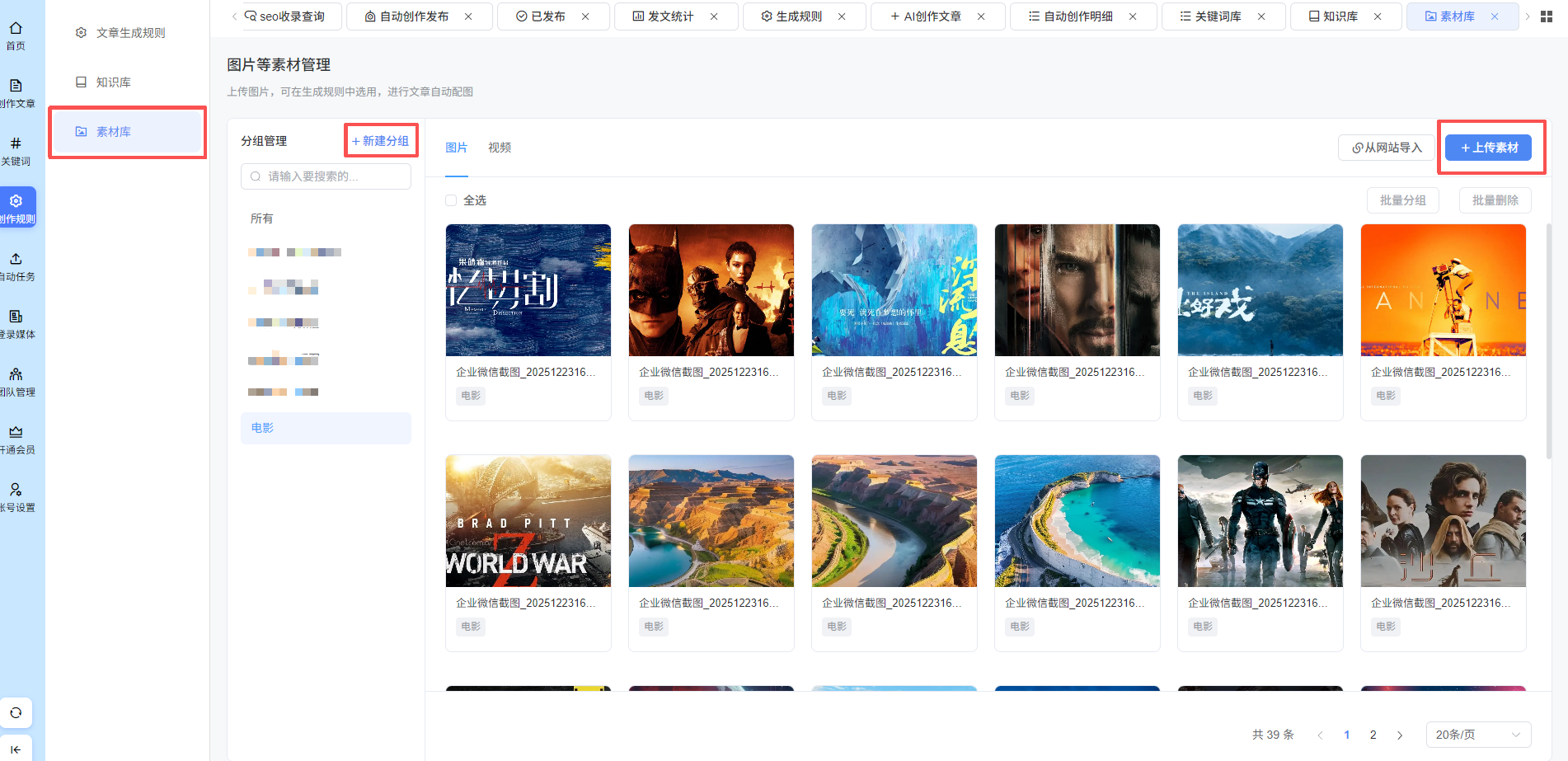This screenshot has height=761, width=1568.
Task: Click the refresh icon at bottom left
Action: coord(16,712)
